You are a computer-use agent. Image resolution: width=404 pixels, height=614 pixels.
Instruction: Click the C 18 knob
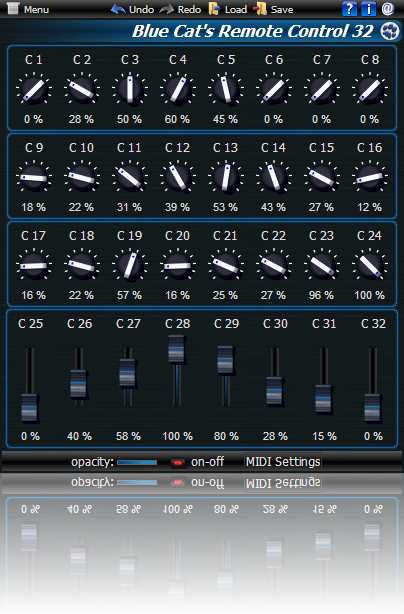[82, 266]
